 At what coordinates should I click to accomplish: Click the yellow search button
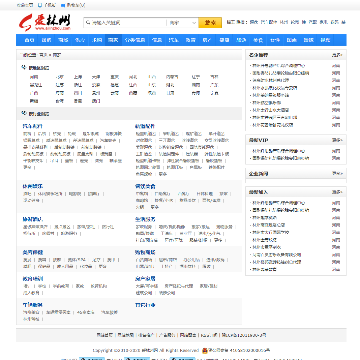pos(210,23)
